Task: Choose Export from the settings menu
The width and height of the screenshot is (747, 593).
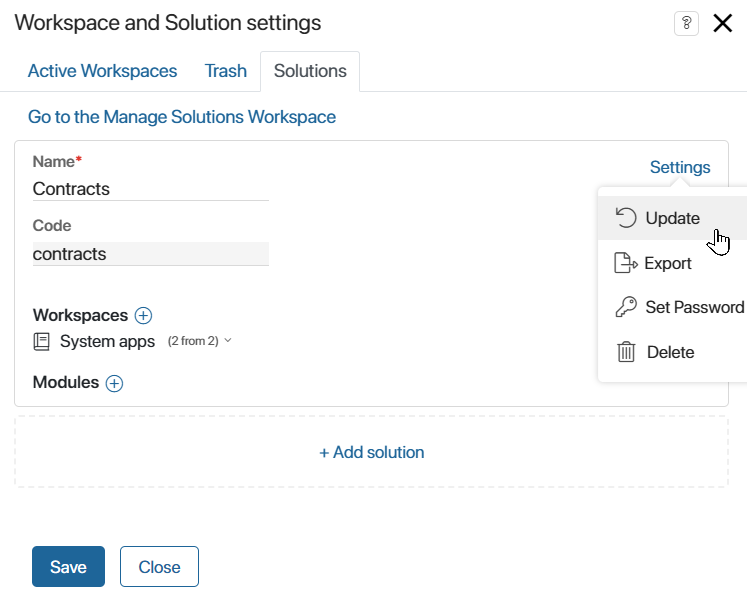Action: tap(673, 263)
